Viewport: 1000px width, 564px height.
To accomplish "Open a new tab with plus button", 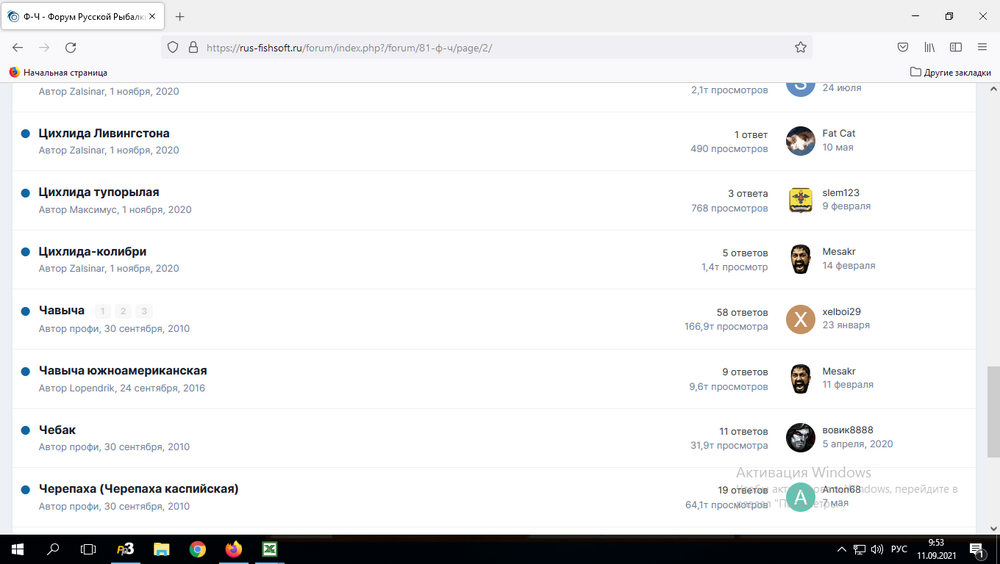I will [180, 16].
